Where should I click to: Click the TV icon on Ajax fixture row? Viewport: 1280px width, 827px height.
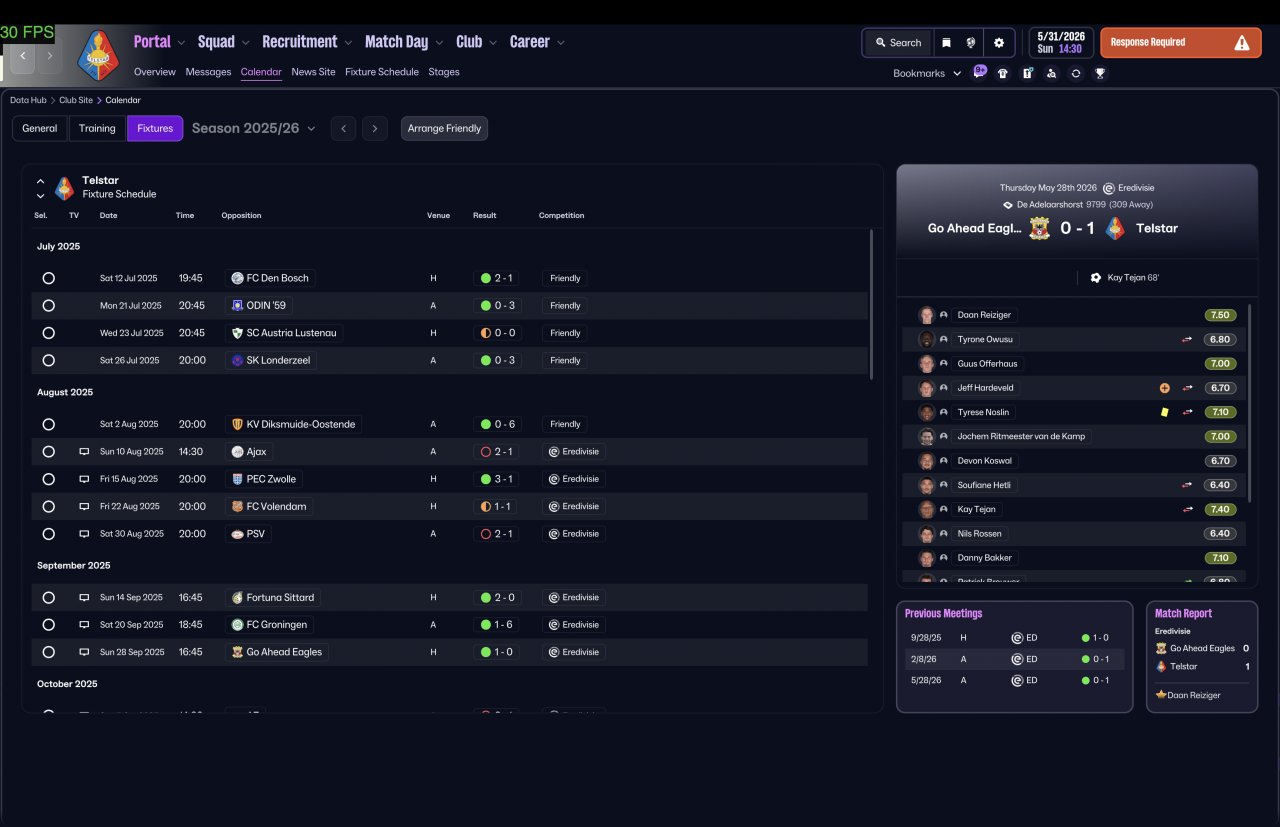coord(84,452)
